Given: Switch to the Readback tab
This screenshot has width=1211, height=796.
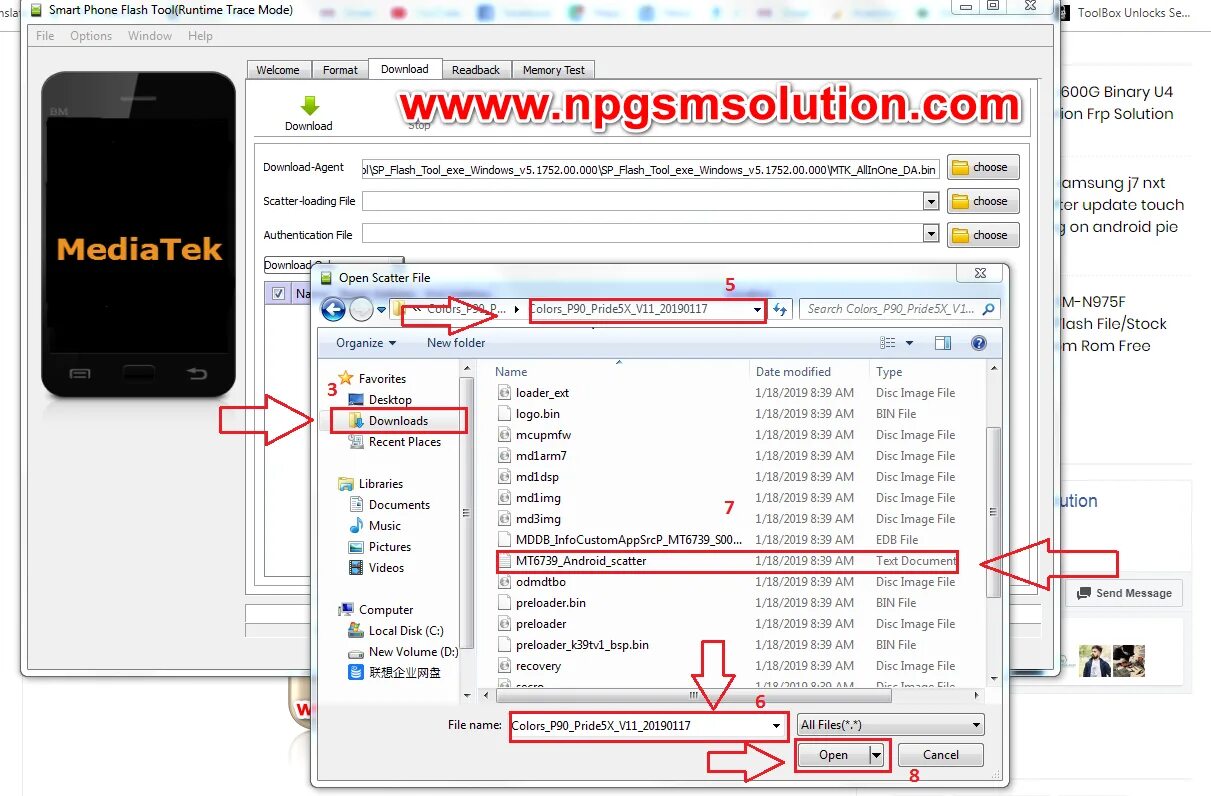Looking at the screenshot, I should (476, 70).
